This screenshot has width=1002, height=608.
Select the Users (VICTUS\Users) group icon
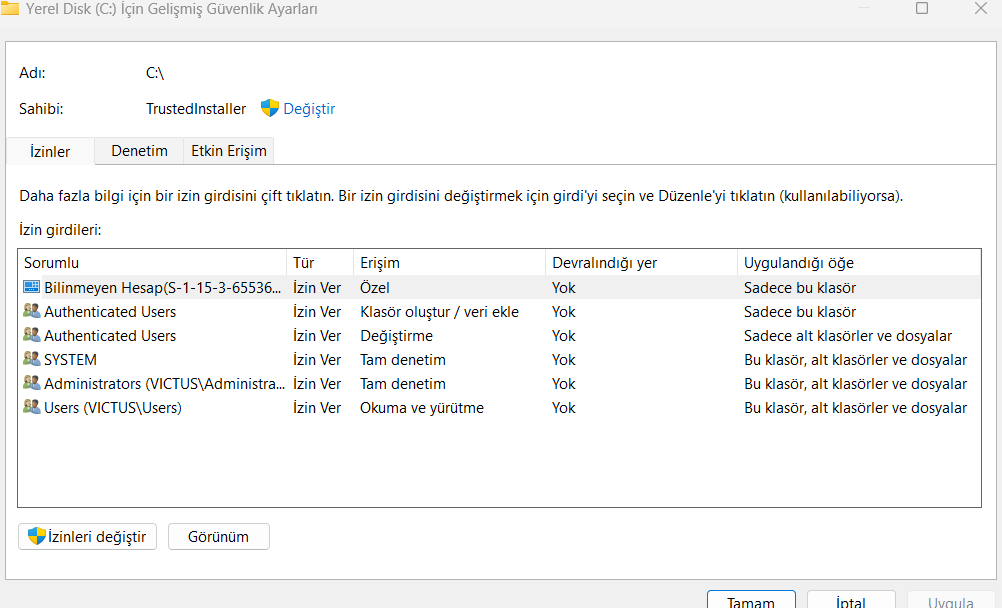pos(33,407)
